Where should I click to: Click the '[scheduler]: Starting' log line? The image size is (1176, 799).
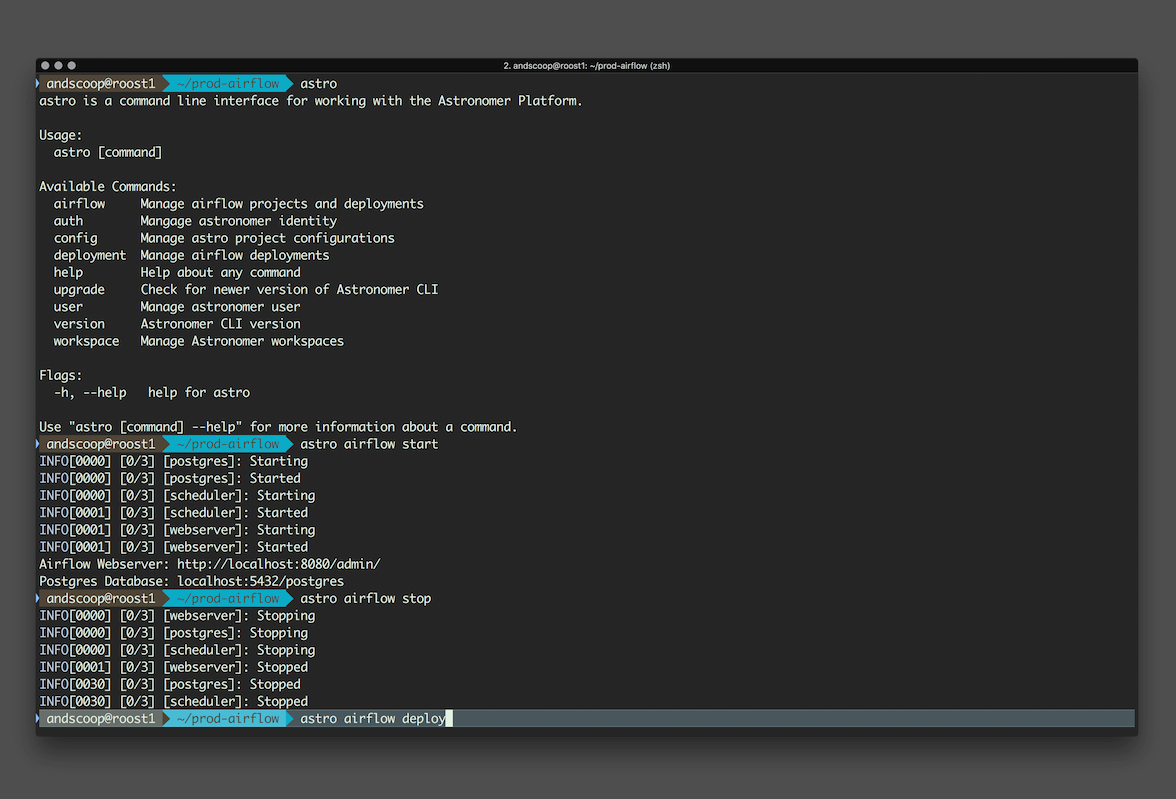[x=178, y=496]
